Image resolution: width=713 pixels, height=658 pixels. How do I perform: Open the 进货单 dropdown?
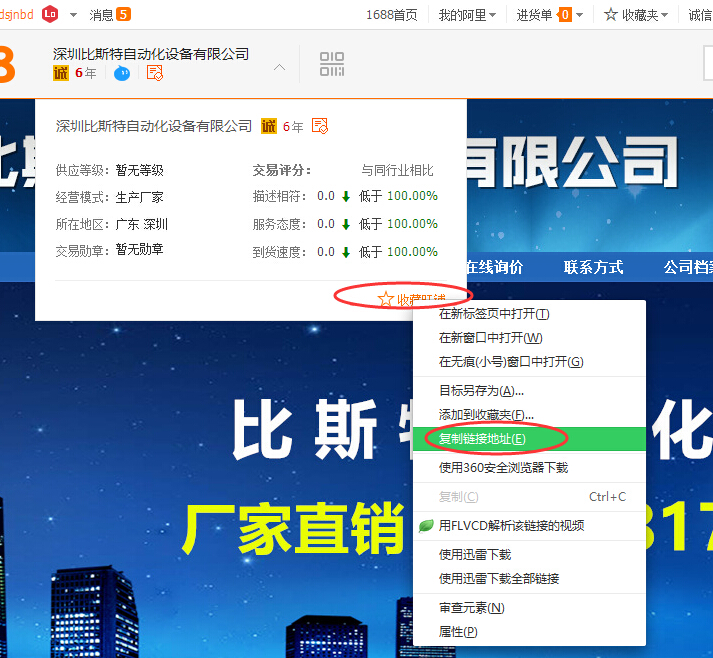pyautogui.click(x=549, y=15)
